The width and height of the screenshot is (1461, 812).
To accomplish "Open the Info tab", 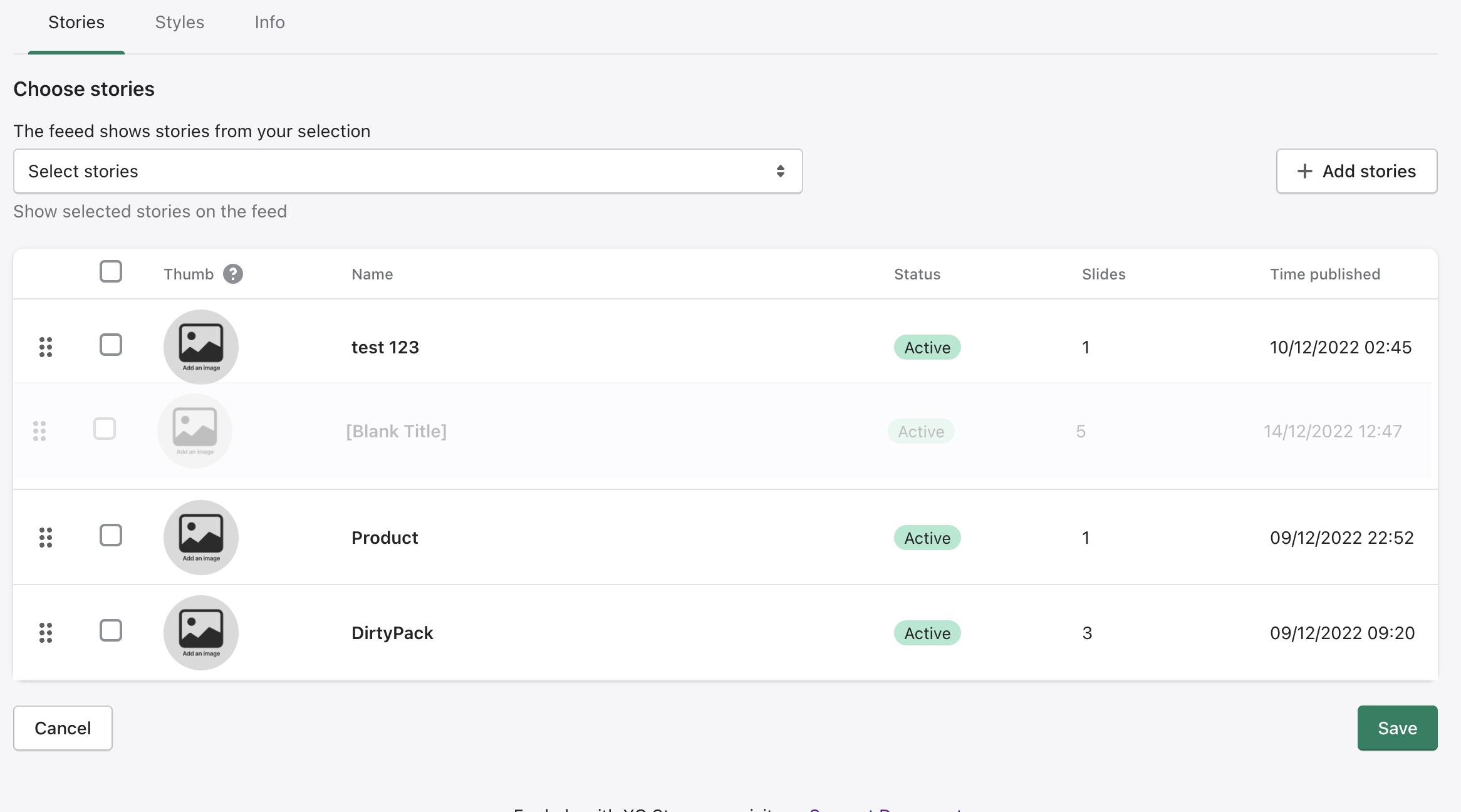I will coord(269,23).
